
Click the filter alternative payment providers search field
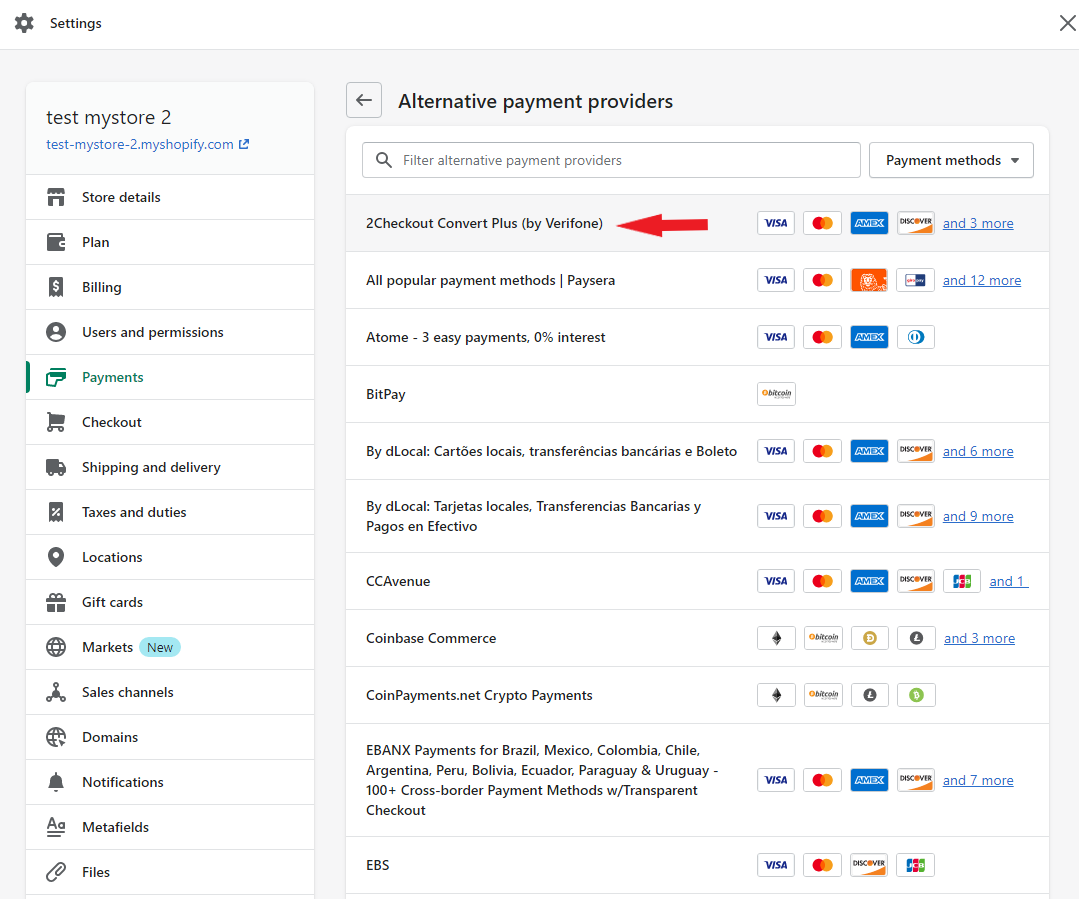click(610, 160)
